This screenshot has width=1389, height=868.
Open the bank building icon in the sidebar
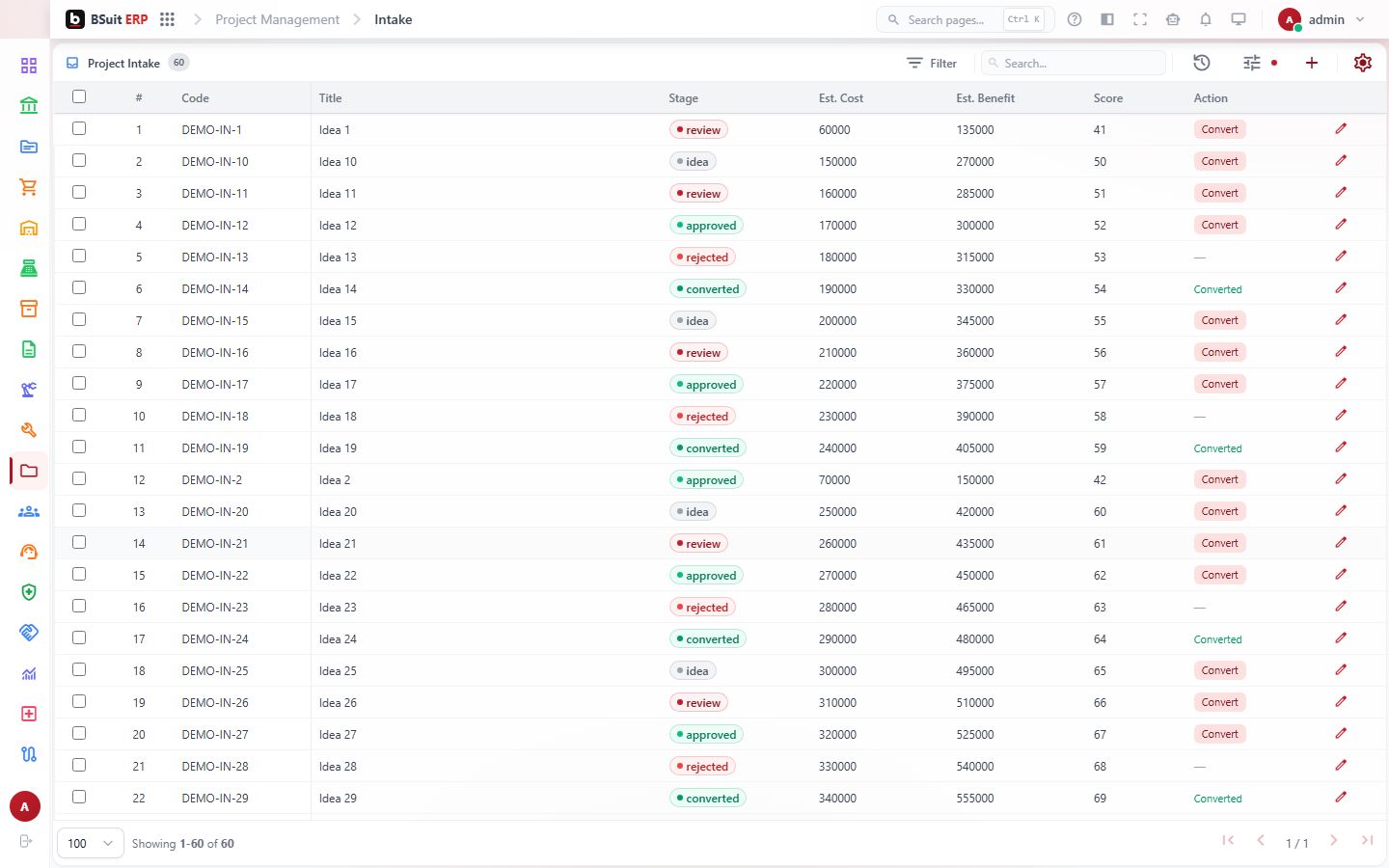pos(29,106)
